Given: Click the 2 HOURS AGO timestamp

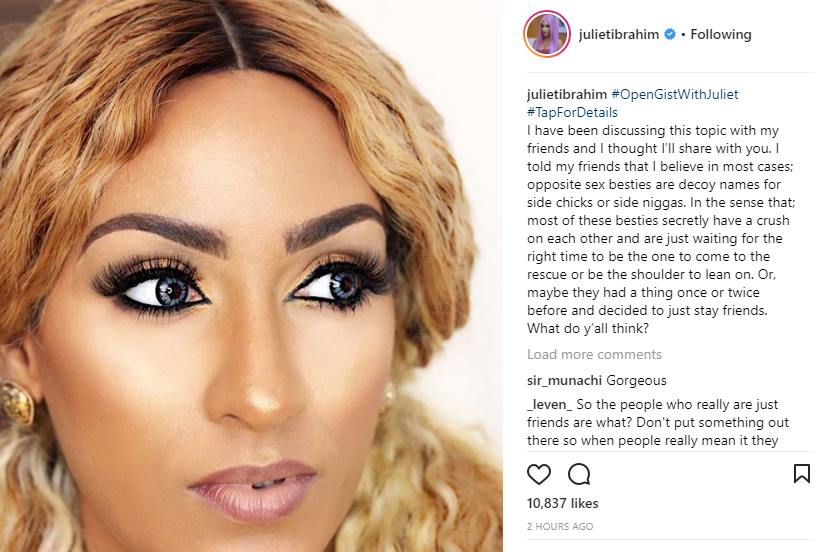Looking at the screenshot, I should point(560,526).
